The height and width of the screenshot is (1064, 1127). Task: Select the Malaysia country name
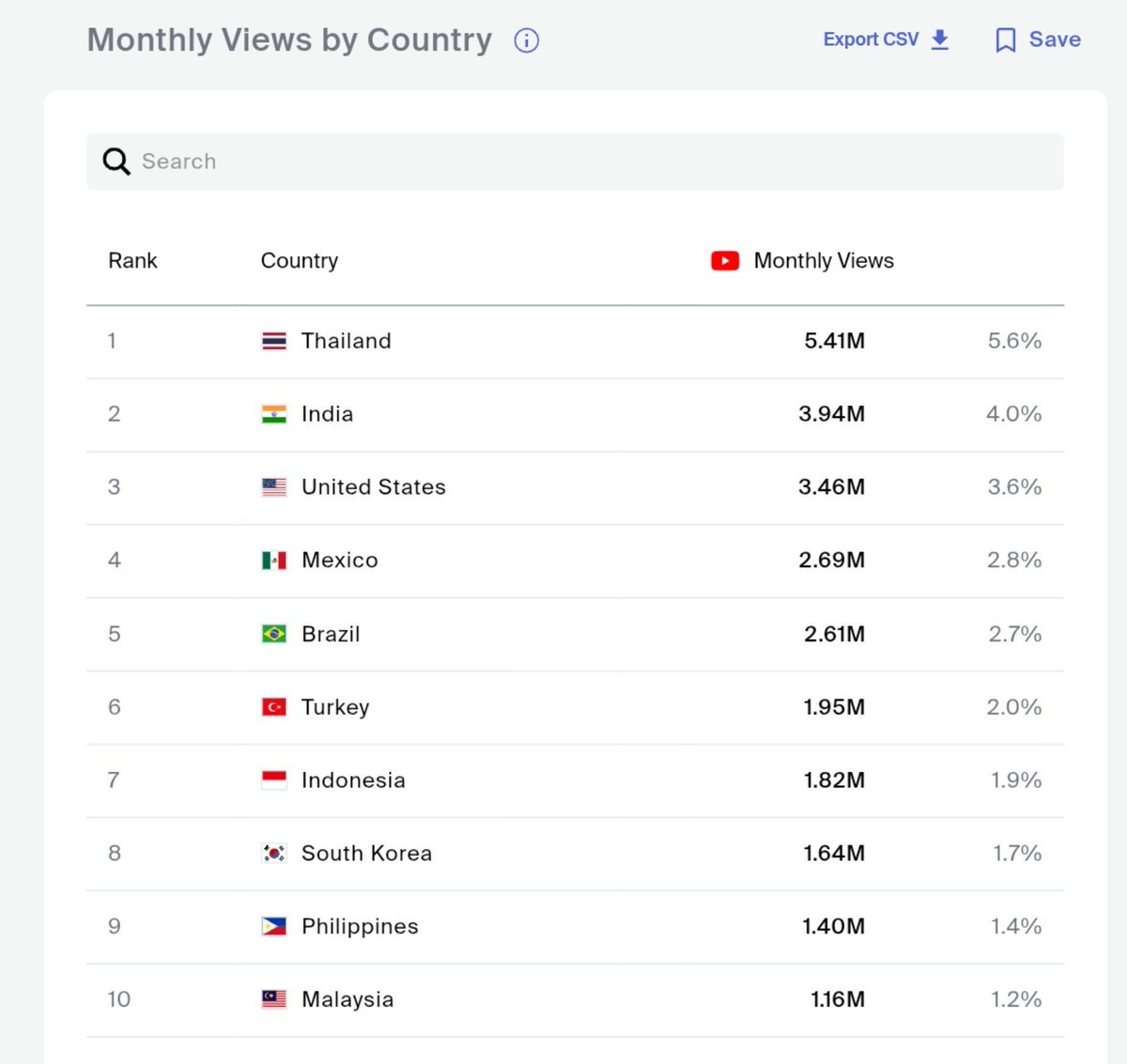tap(347, 999)
